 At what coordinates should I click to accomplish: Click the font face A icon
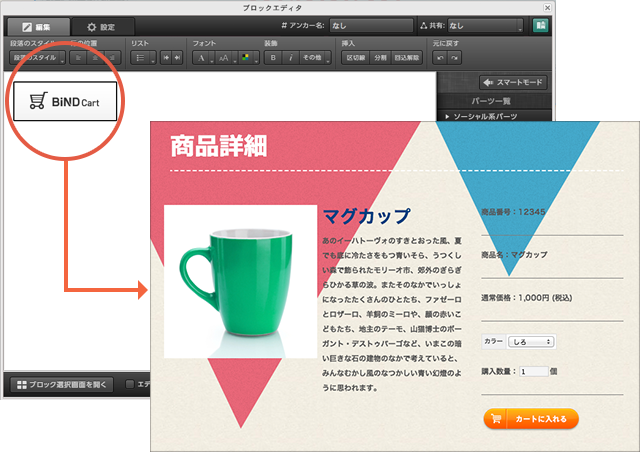point(201,58)
